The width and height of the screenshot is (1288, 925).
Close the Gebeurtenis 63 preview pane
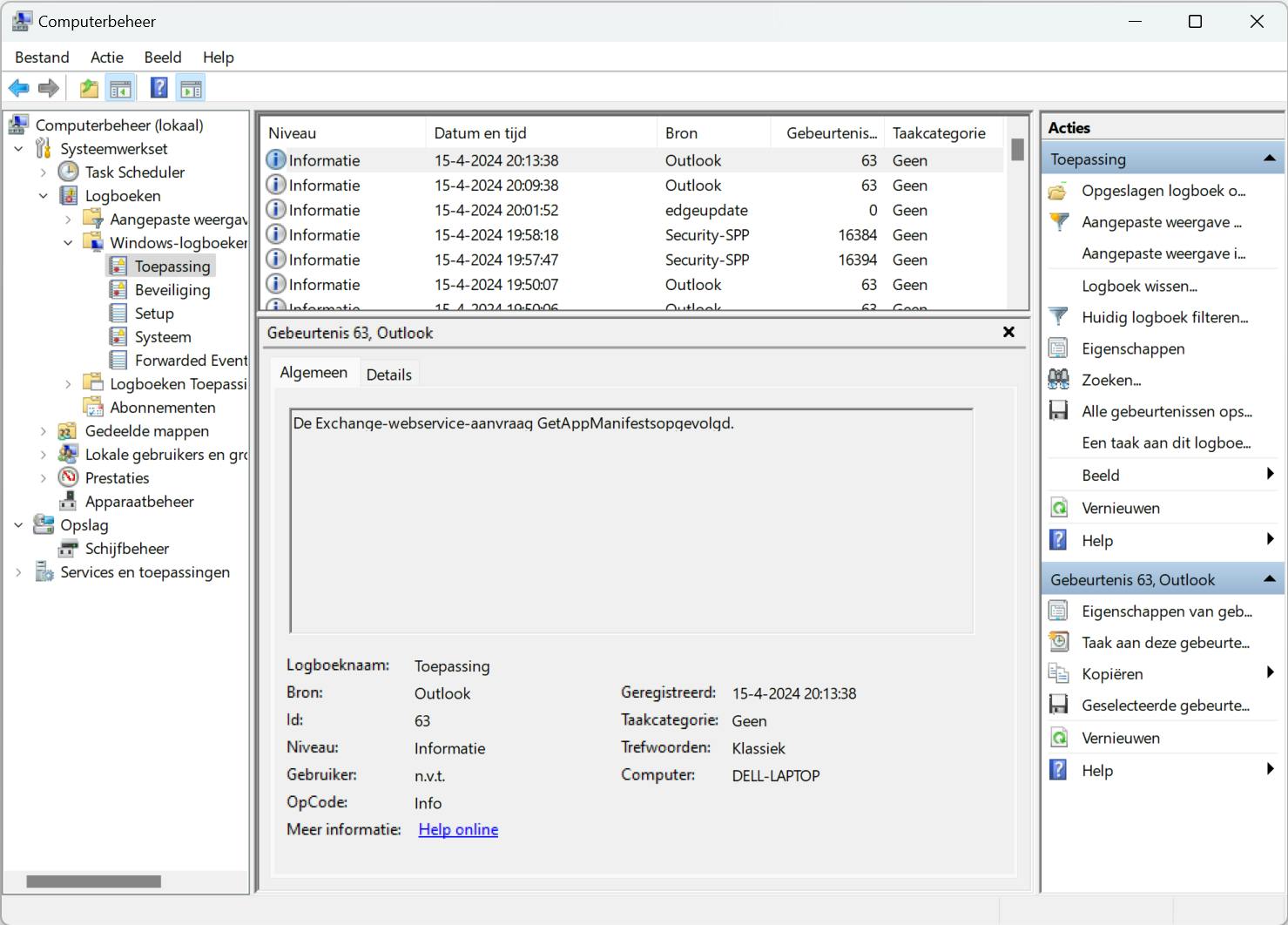(x=1008, y=332)
